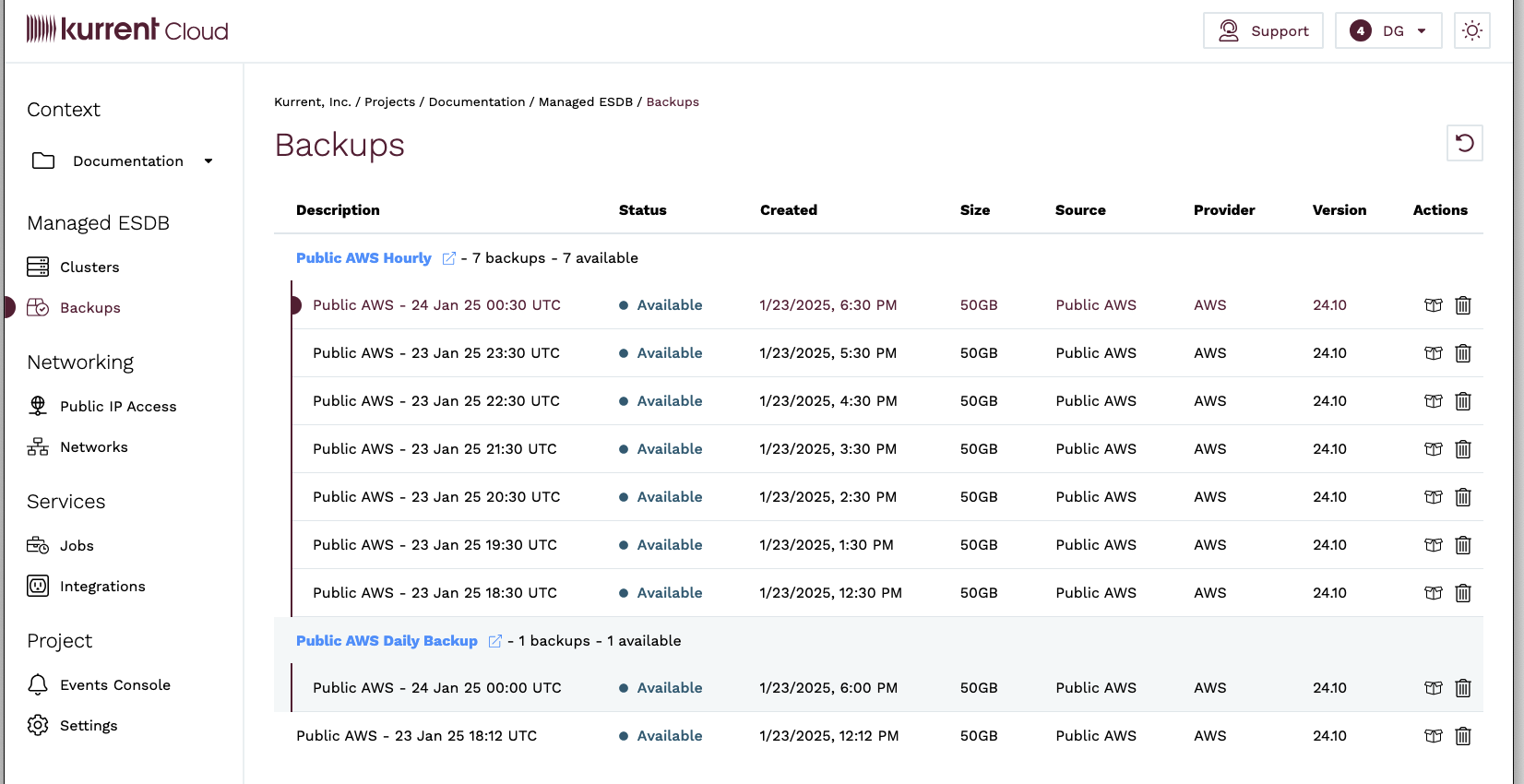Restore the 24 Jan 25 00:30 UTC backup
This screenshot has width=1524, height=784.
click(x=1433, y=305)
